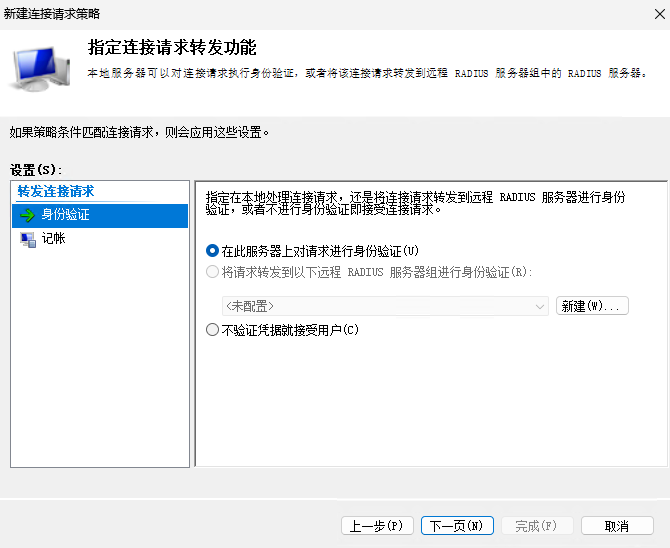This screenshot has width=670, height=548.
Task: Proceed with 下一页(N) button
Action: tap(457, 526)
